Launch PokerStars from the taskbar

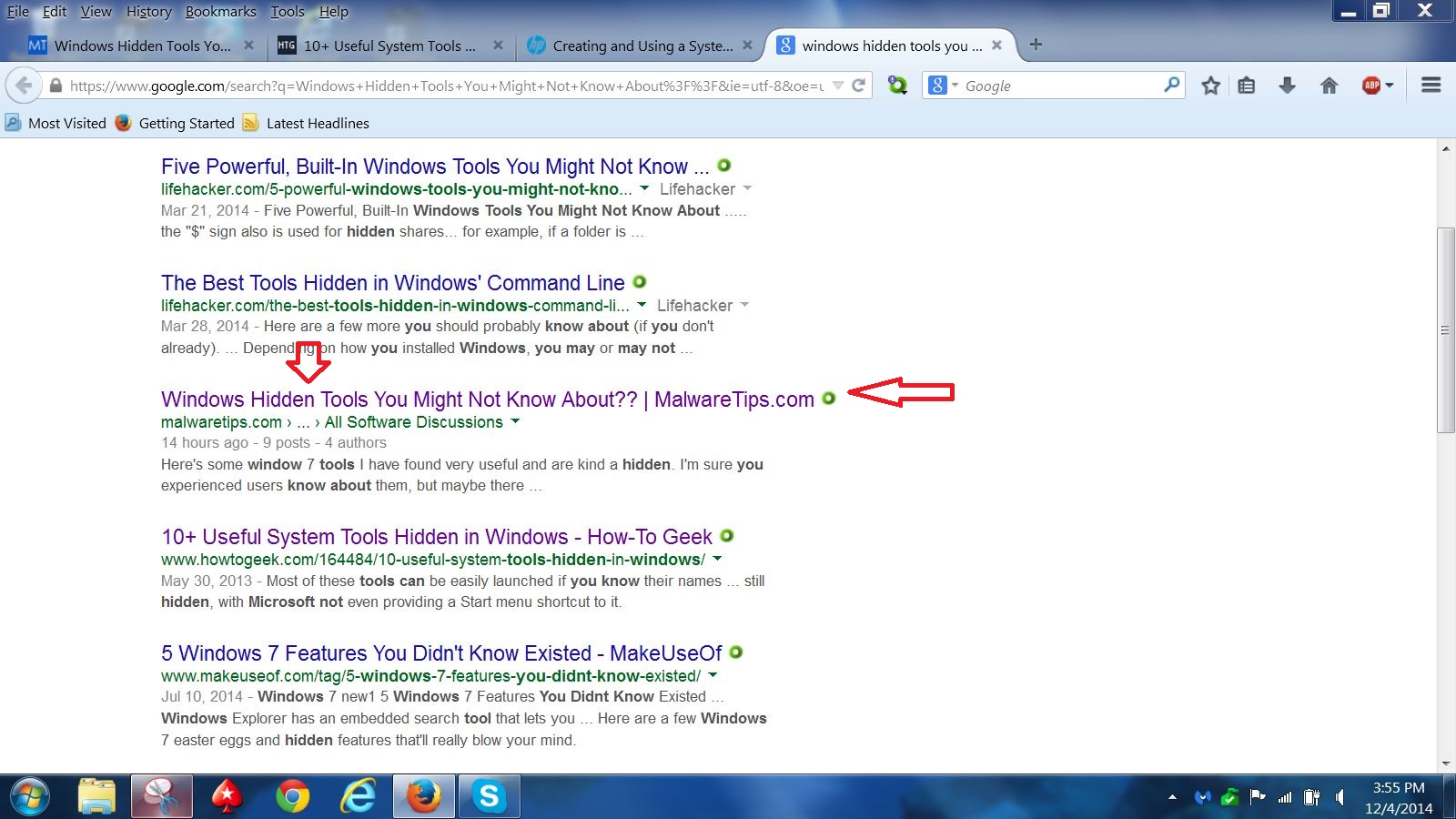[227, 797]
